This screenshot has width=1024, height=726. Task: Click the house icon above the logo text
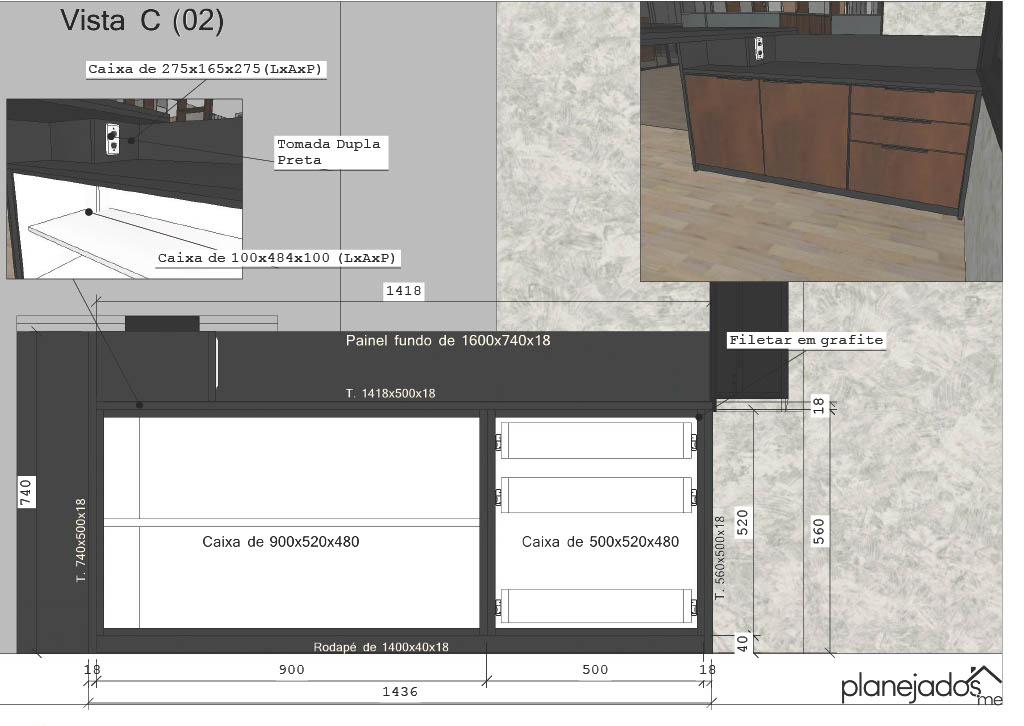click(987, 675)
